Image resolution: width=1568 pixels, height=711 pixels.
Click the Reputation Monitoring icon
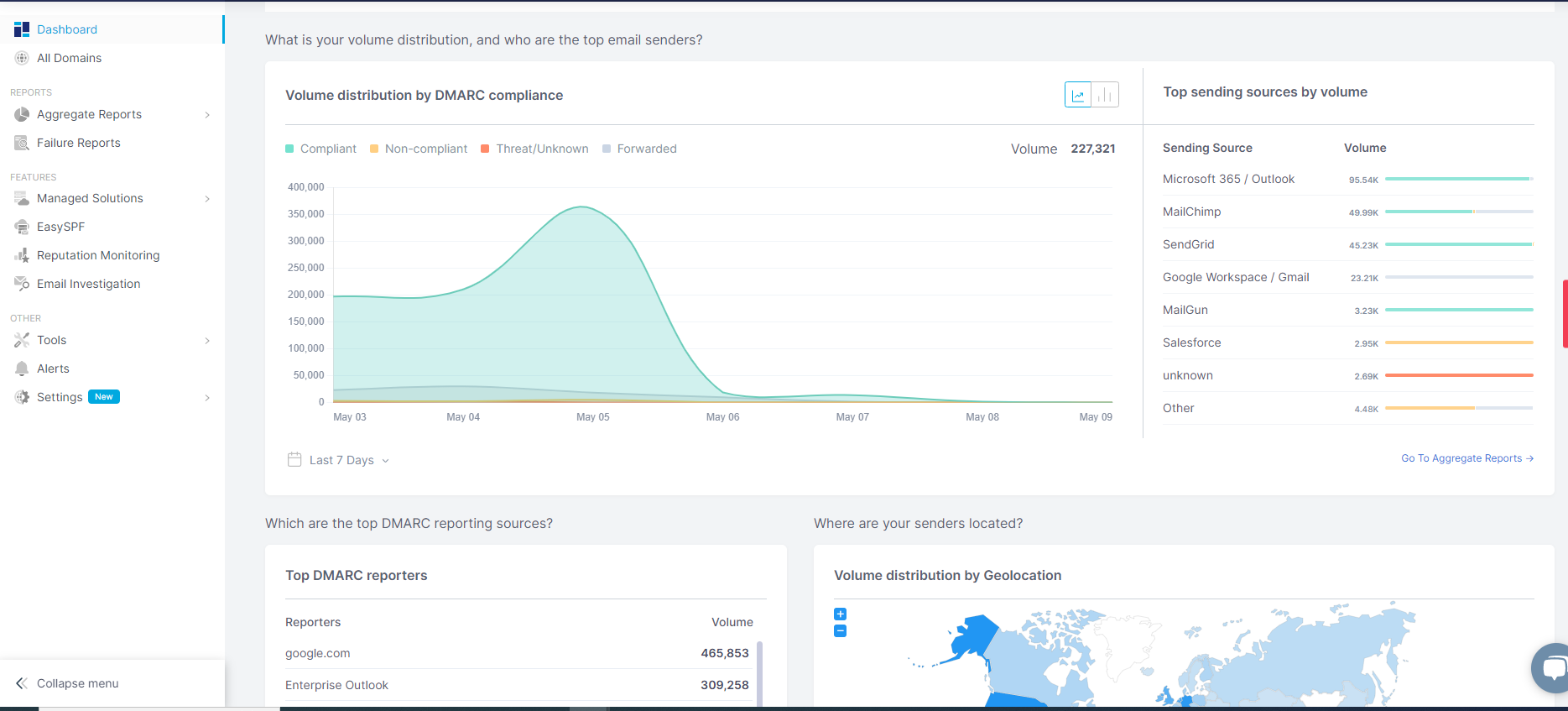(x=22, y=255)
